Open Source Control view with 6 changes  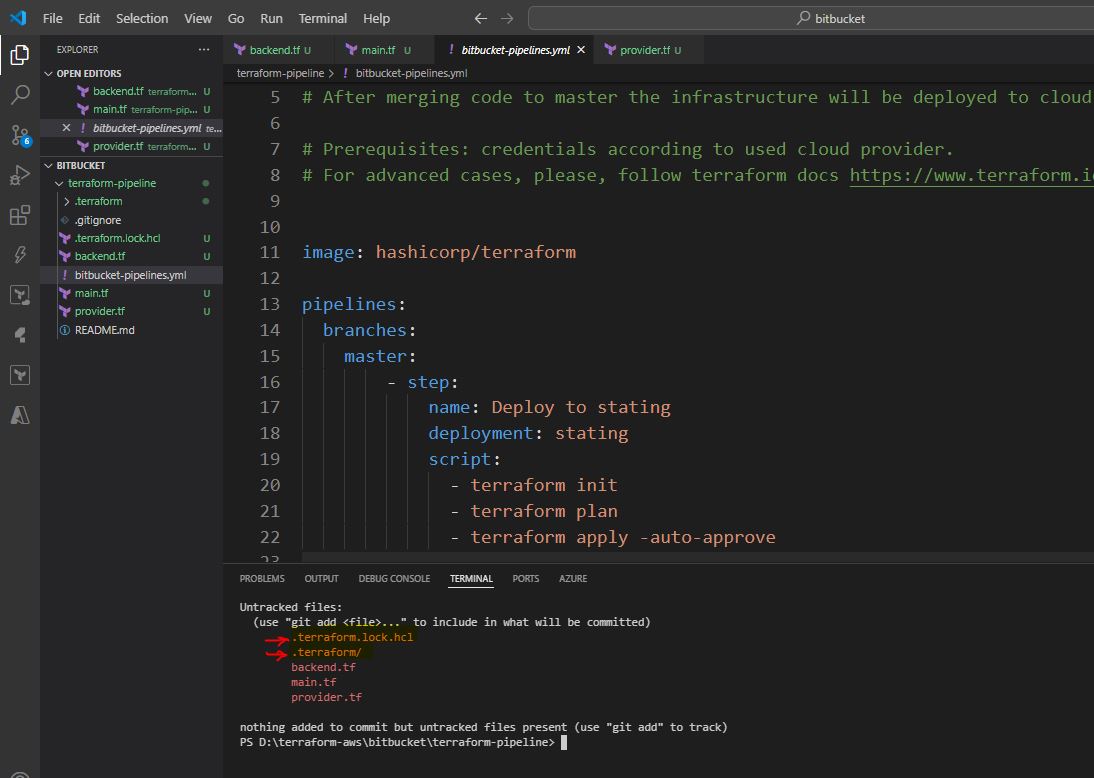[19, 135]
